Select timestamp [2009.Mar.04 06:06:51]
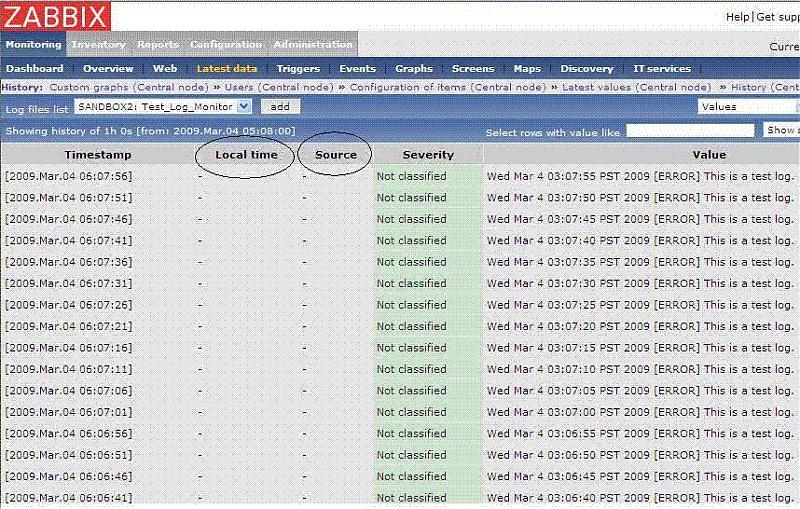 pos(68,454)
